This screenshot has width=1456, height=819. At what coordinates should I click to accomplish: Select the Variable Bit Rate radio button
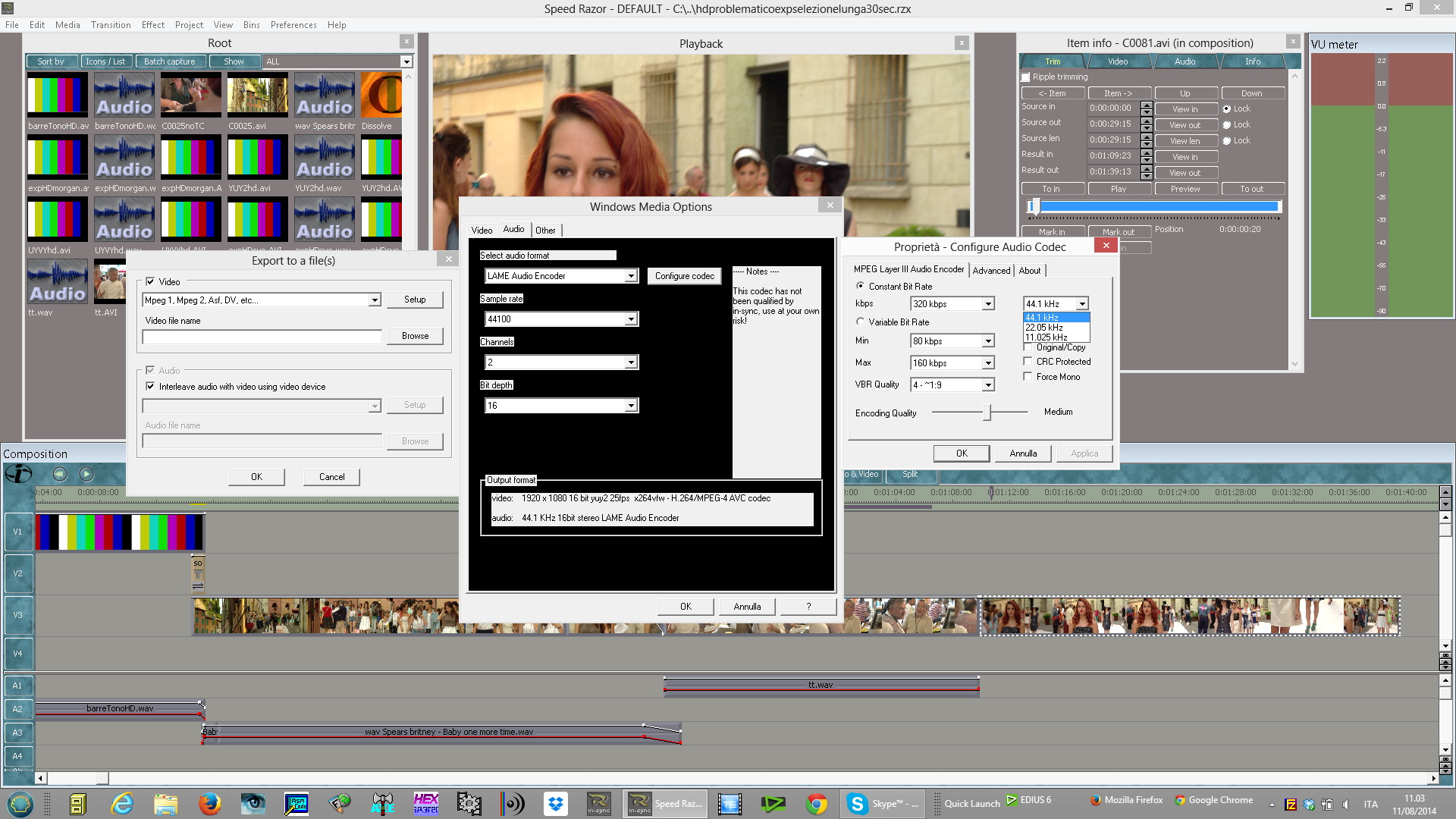coord(860,322)
